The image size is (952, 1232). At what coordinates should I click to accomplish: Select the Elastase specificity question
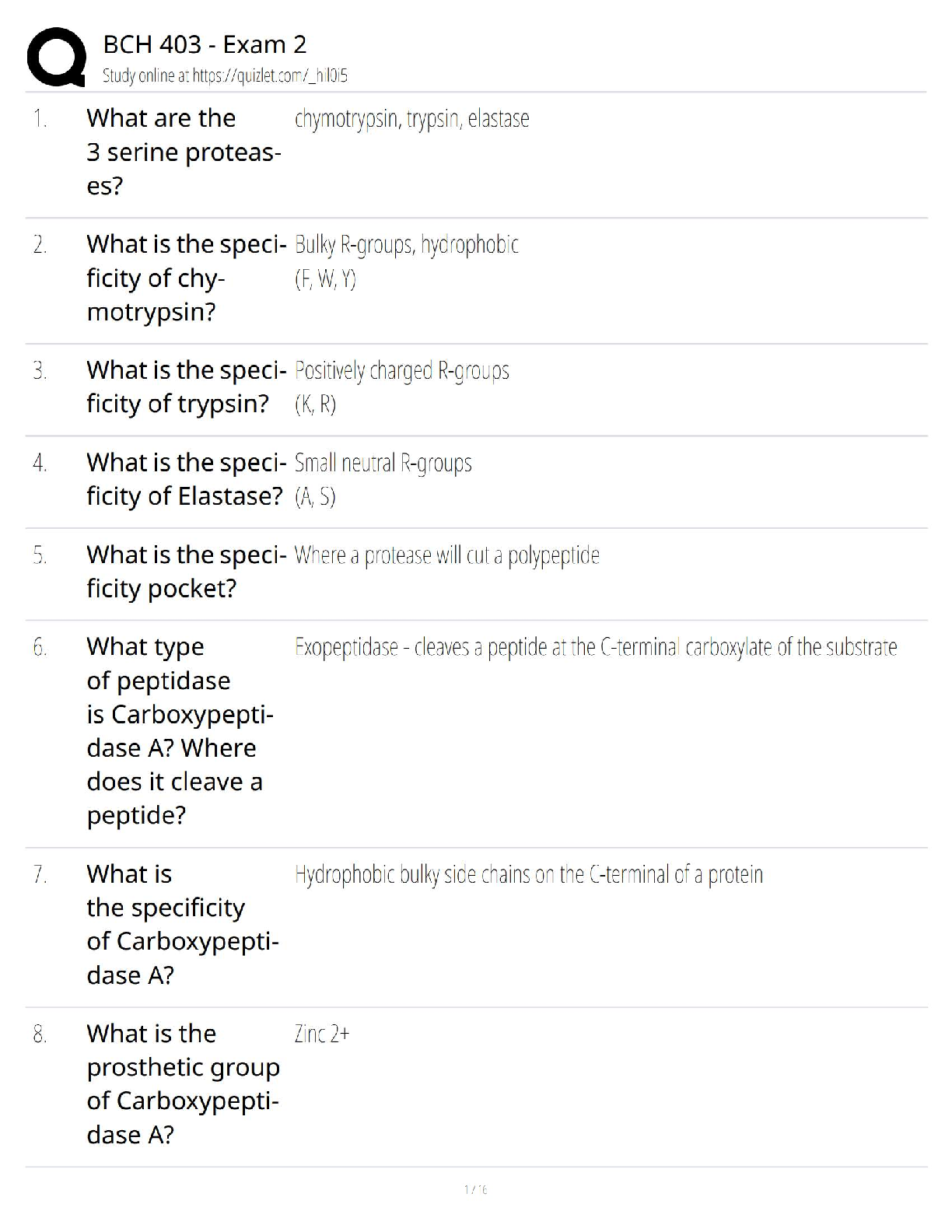[x=186, y=479]
